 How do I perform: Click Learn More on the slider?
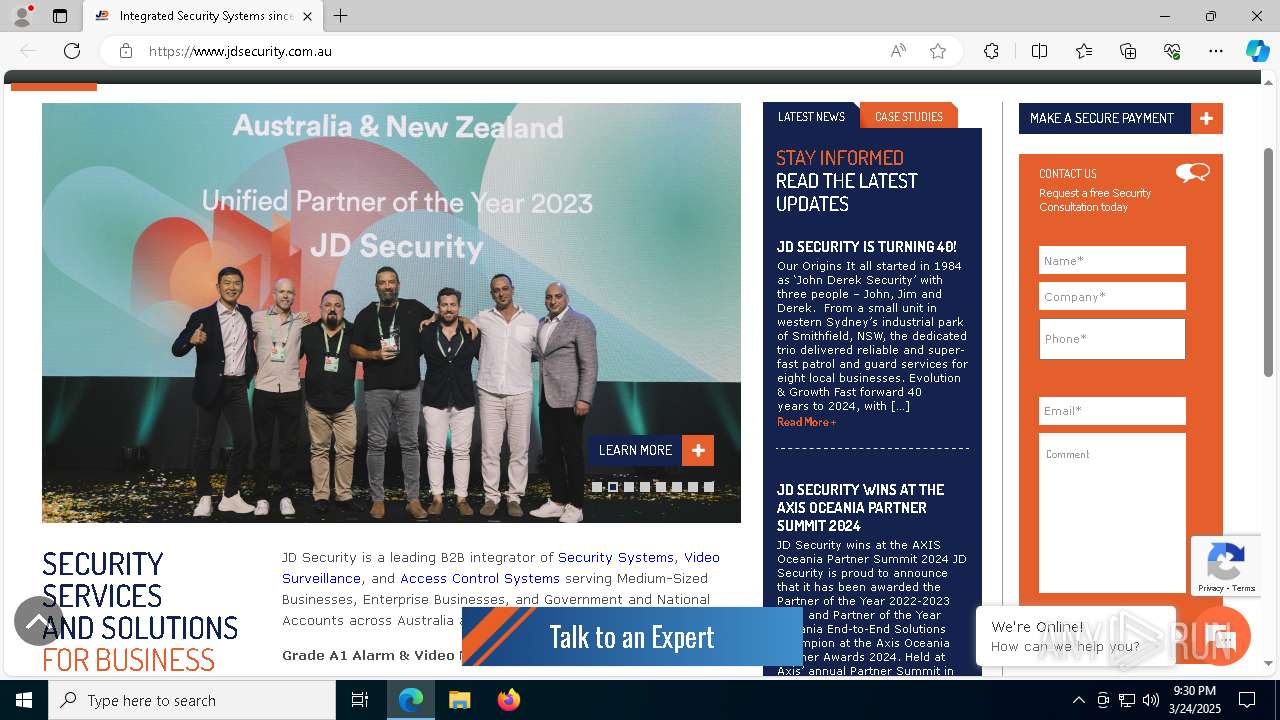(x=635, y=450)
